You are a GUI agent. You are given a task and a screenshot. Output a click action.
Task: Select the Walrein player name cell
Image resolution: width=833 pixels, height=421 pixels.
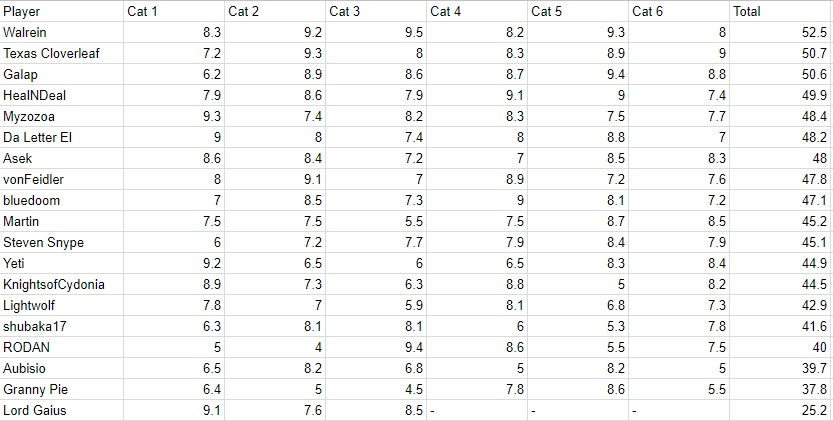point(62,33)
